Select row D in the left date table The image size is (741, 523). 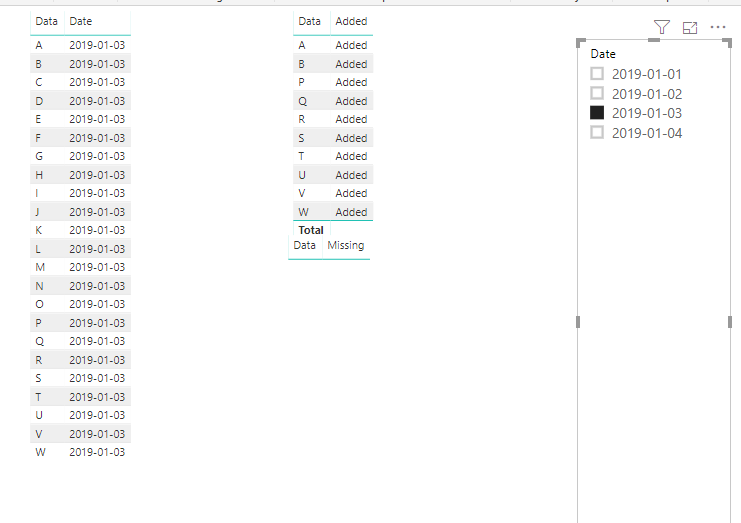click(80, 101)
